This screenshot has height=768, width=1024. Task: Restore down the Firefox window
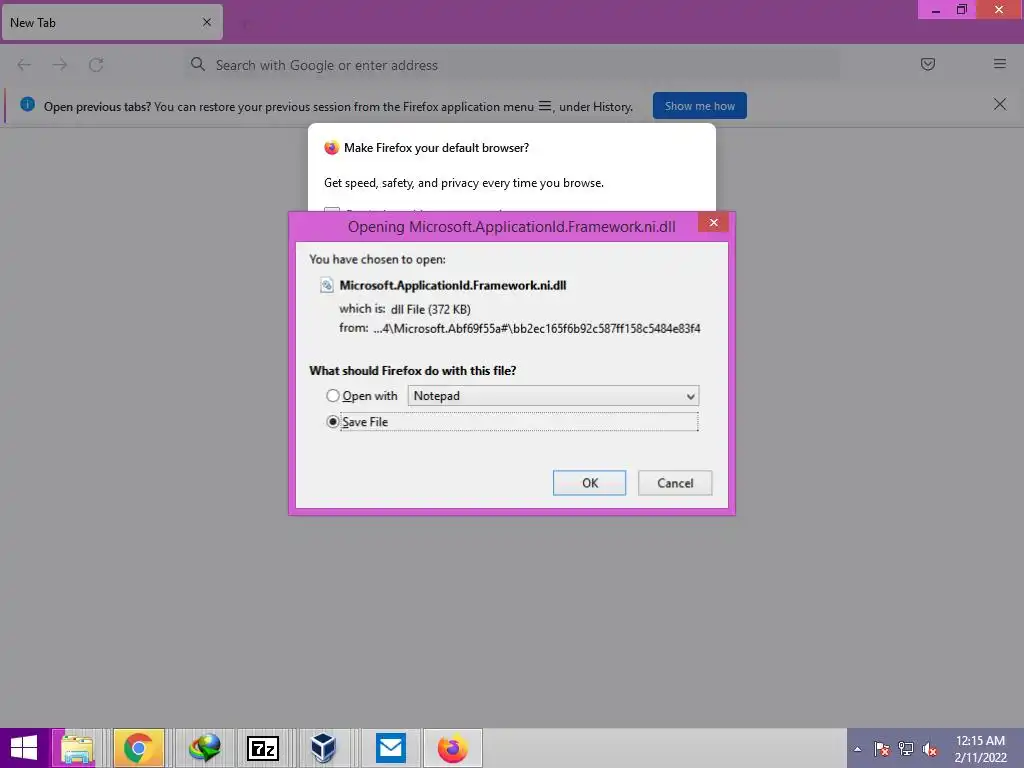point(961,10)
